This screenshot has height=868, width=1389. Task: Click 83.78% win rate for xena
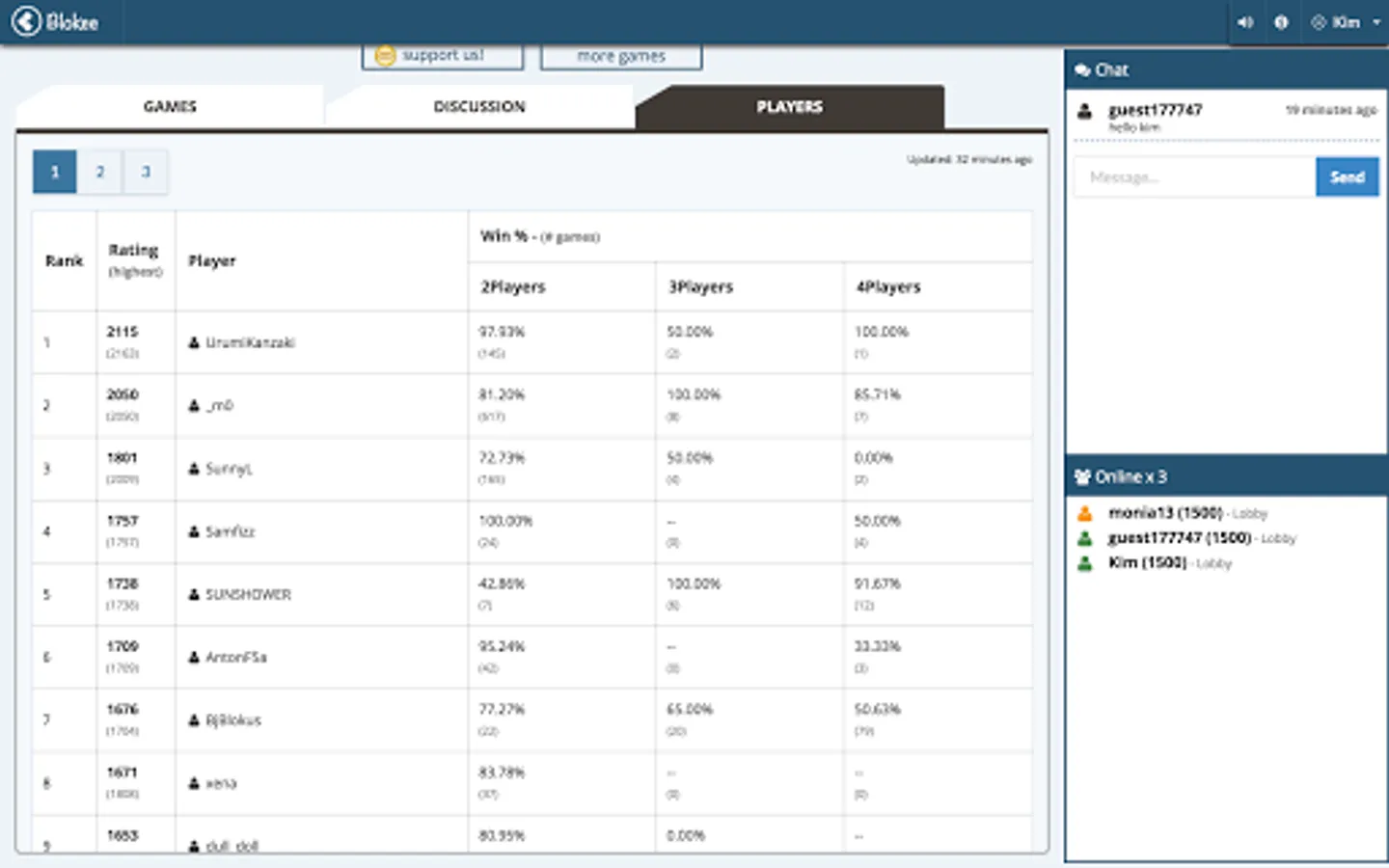(x=502, y=773)
